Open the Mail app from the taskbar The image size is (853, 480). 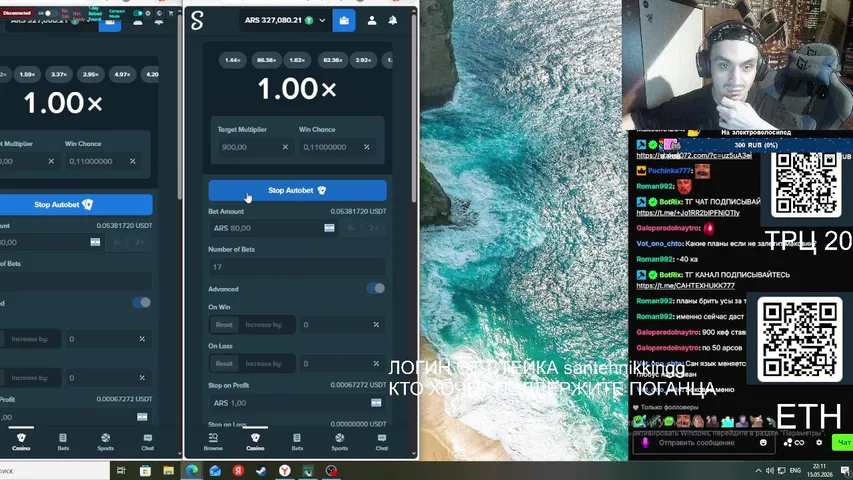(x=215, y=471)
